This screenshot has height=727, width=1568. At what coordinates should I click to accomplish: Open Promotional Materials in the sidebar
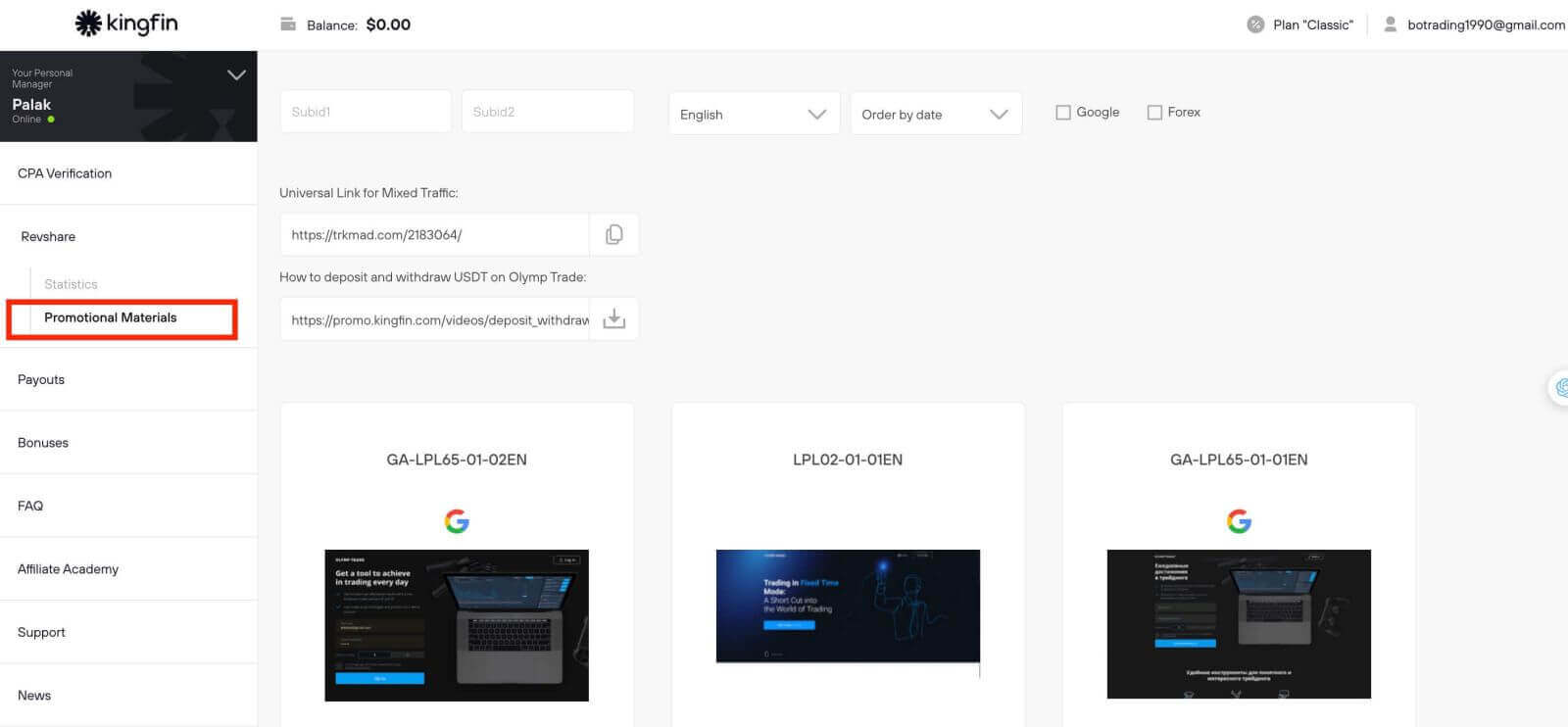point(111,317)
